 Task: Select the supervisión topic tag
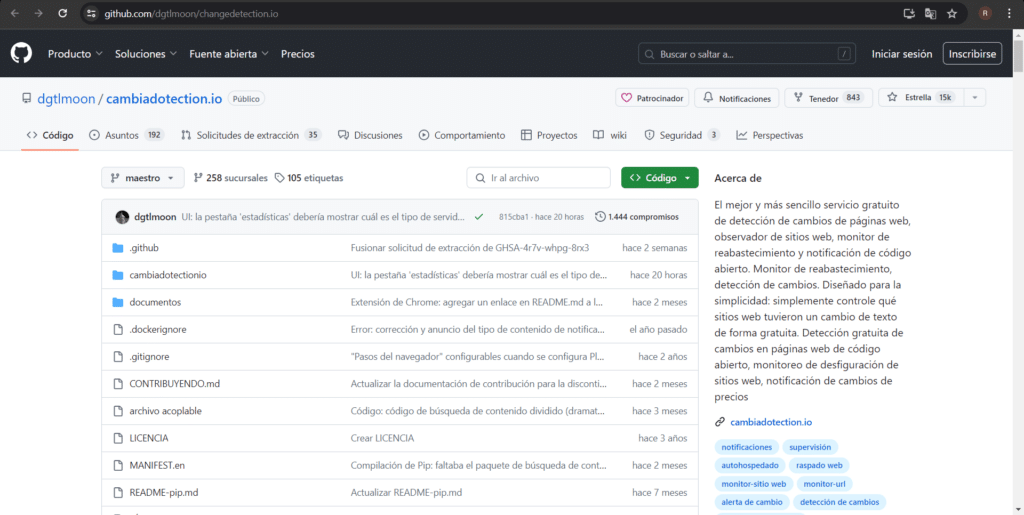(810, 447)
